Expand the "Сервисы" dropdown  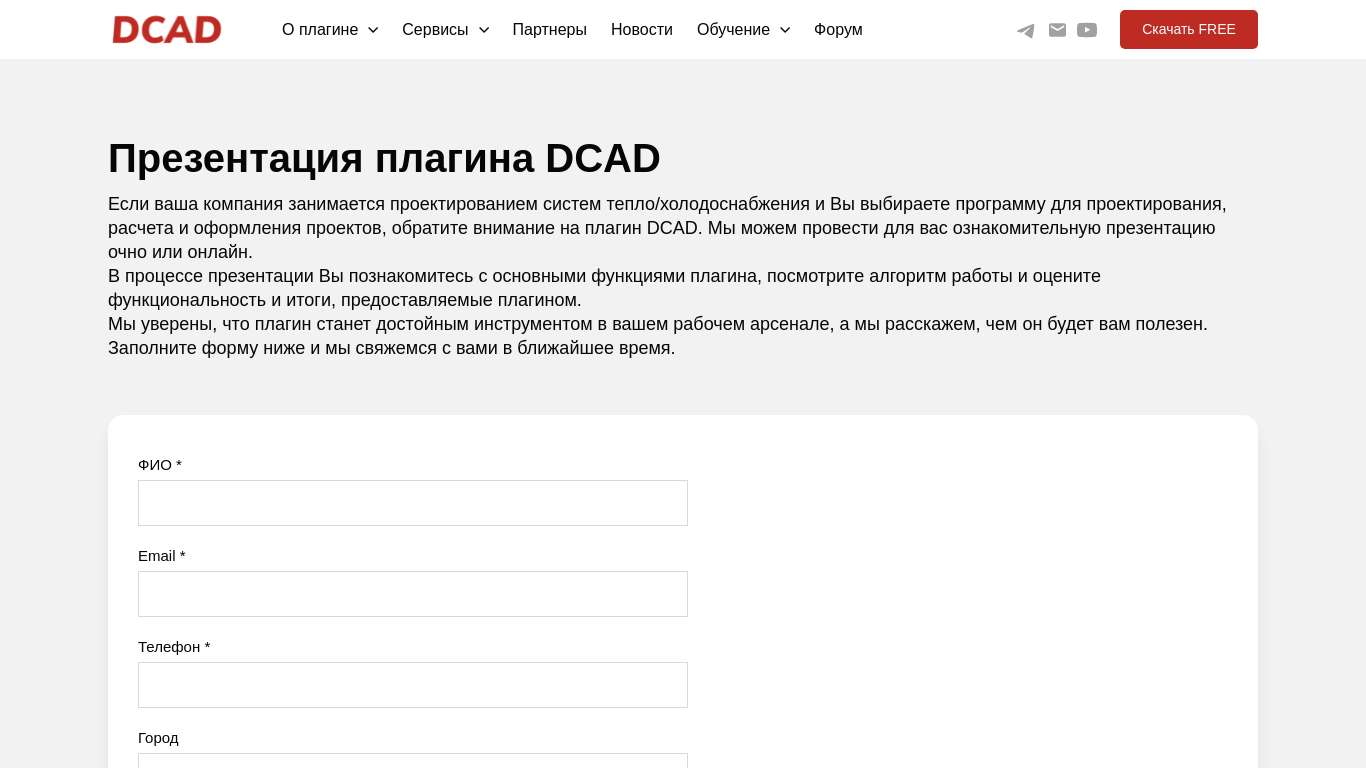point(445,30)
